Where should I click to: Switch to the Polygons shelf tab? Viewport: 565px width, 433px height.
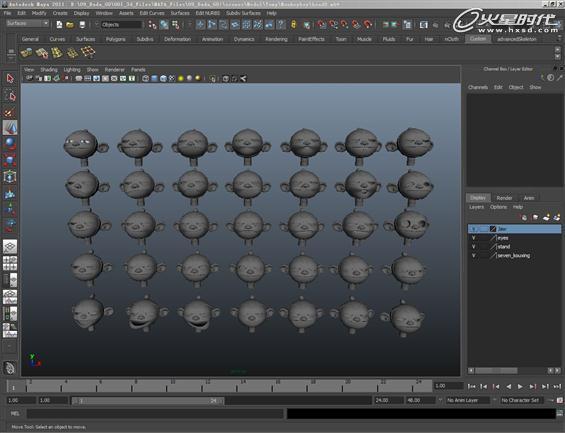pyautogui.click(x=115, y=39)
